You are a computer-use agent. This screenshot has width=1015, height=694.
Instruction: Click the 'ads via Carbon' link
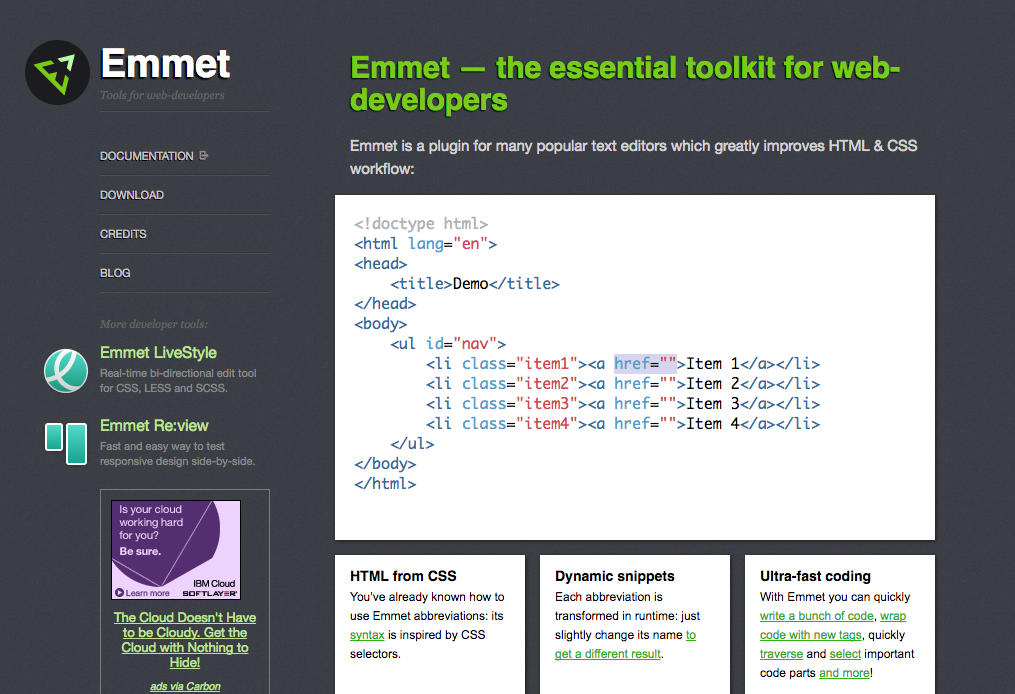point(185,686)
